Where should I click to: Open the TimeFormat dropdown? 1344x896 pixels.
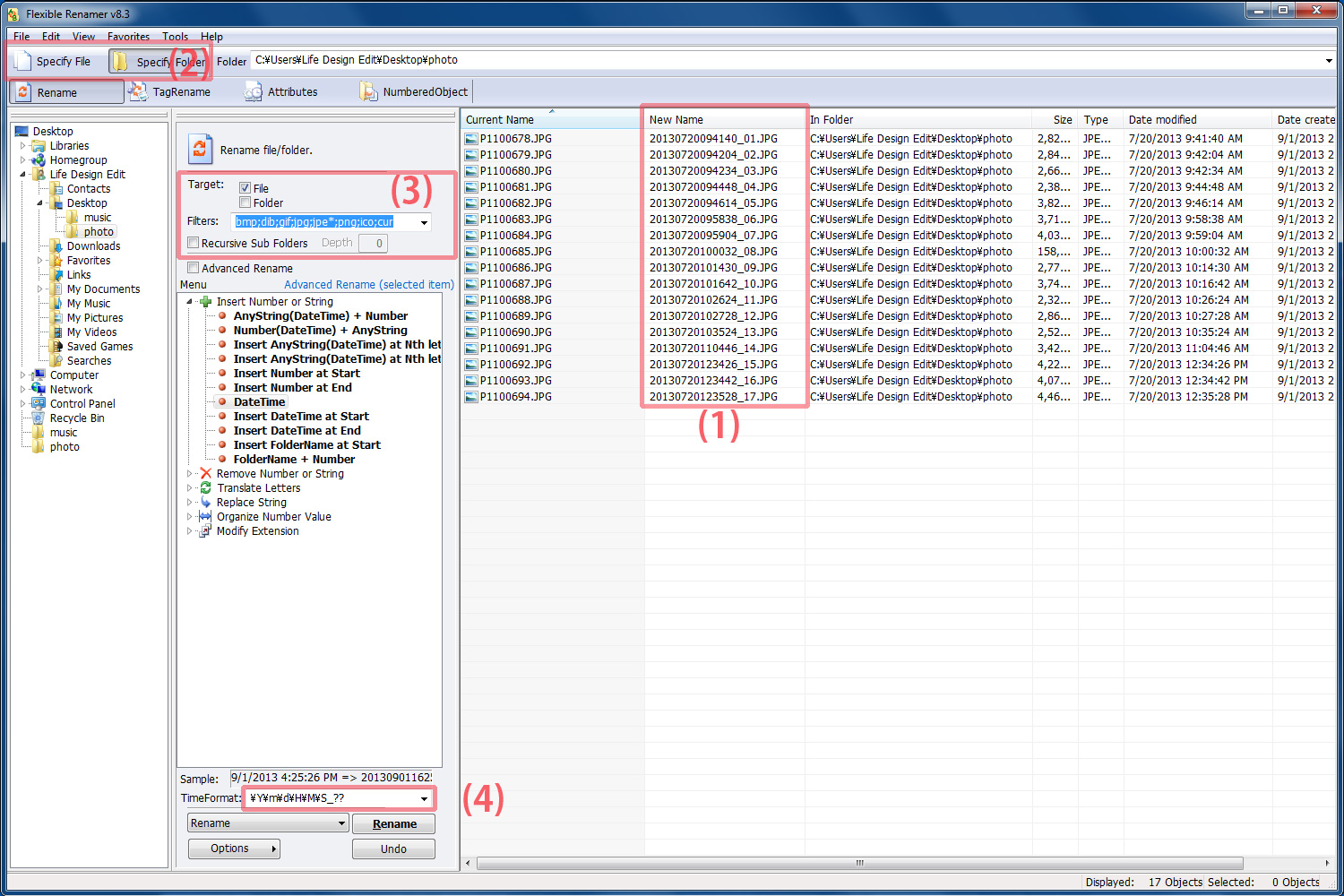(x=424, y=798)
